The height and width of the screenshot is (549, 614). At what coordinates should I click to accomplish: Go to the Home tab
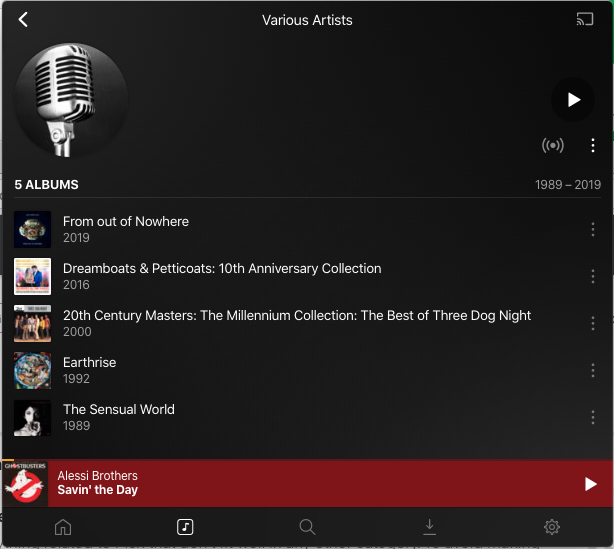pos(63,527)
